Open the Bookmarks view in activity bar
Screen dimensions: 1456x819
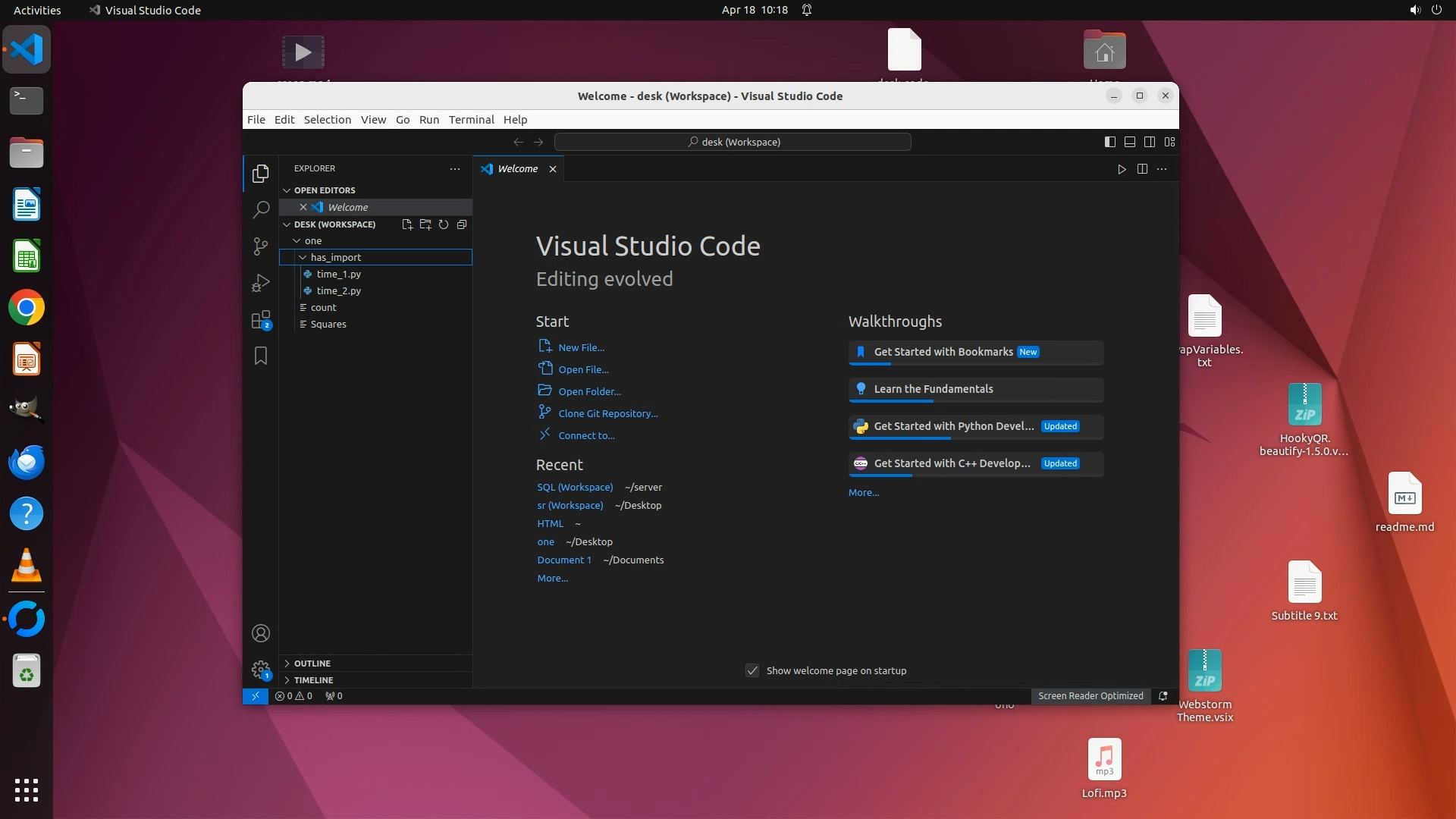(x=261, y=356)
